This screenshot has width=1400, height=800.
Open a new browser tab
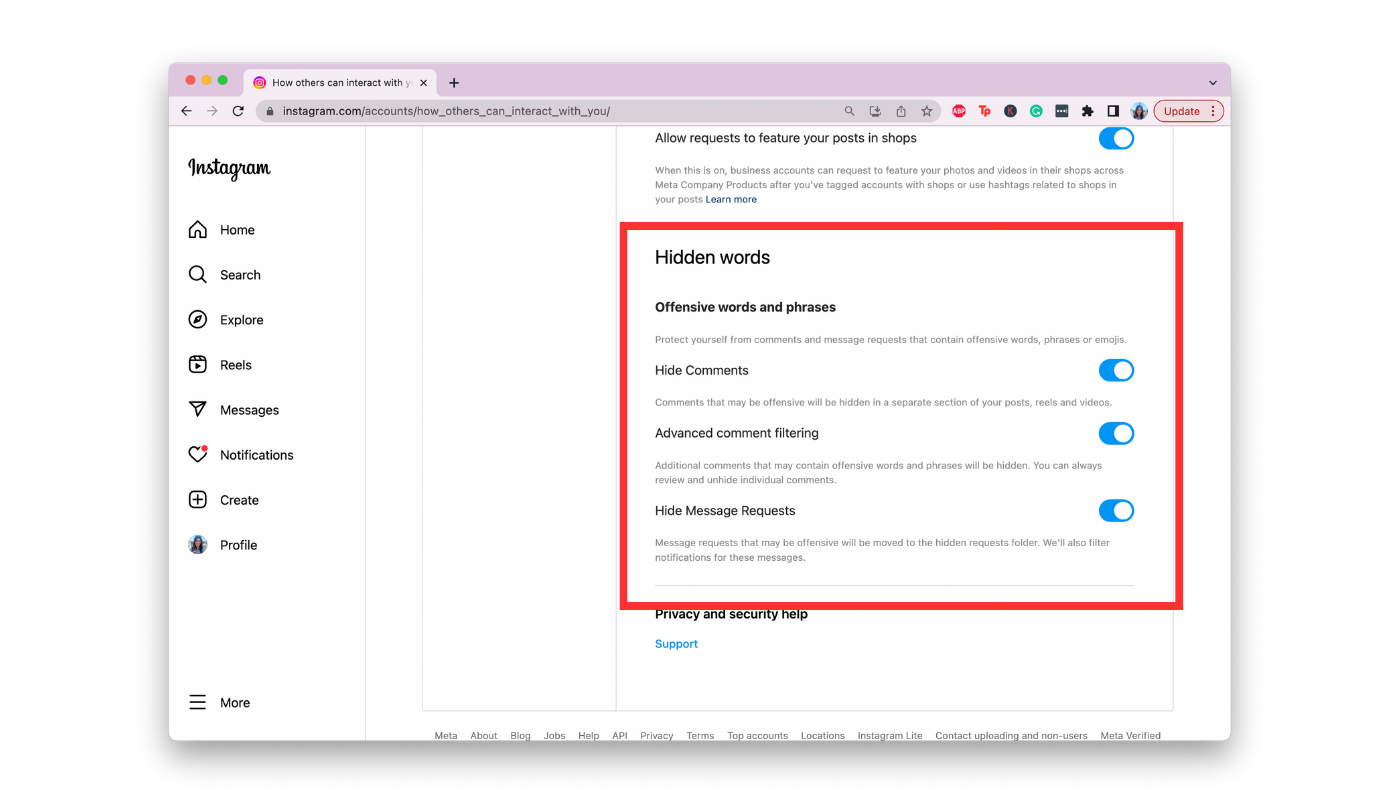click(454, 83)
